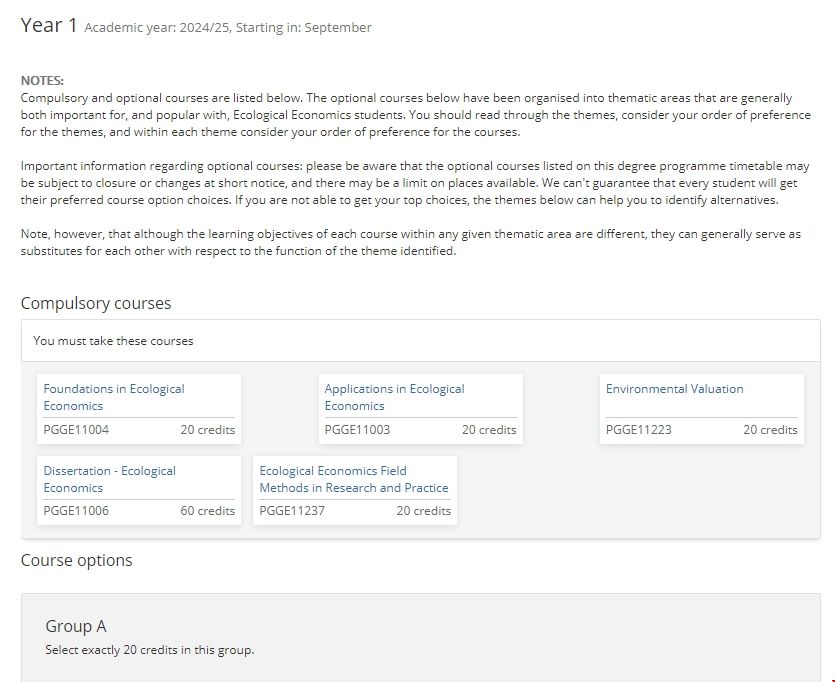Click course code PGGE11004
Image resolution: width=835 pixels, height=682 pixels.
point(76,430)
